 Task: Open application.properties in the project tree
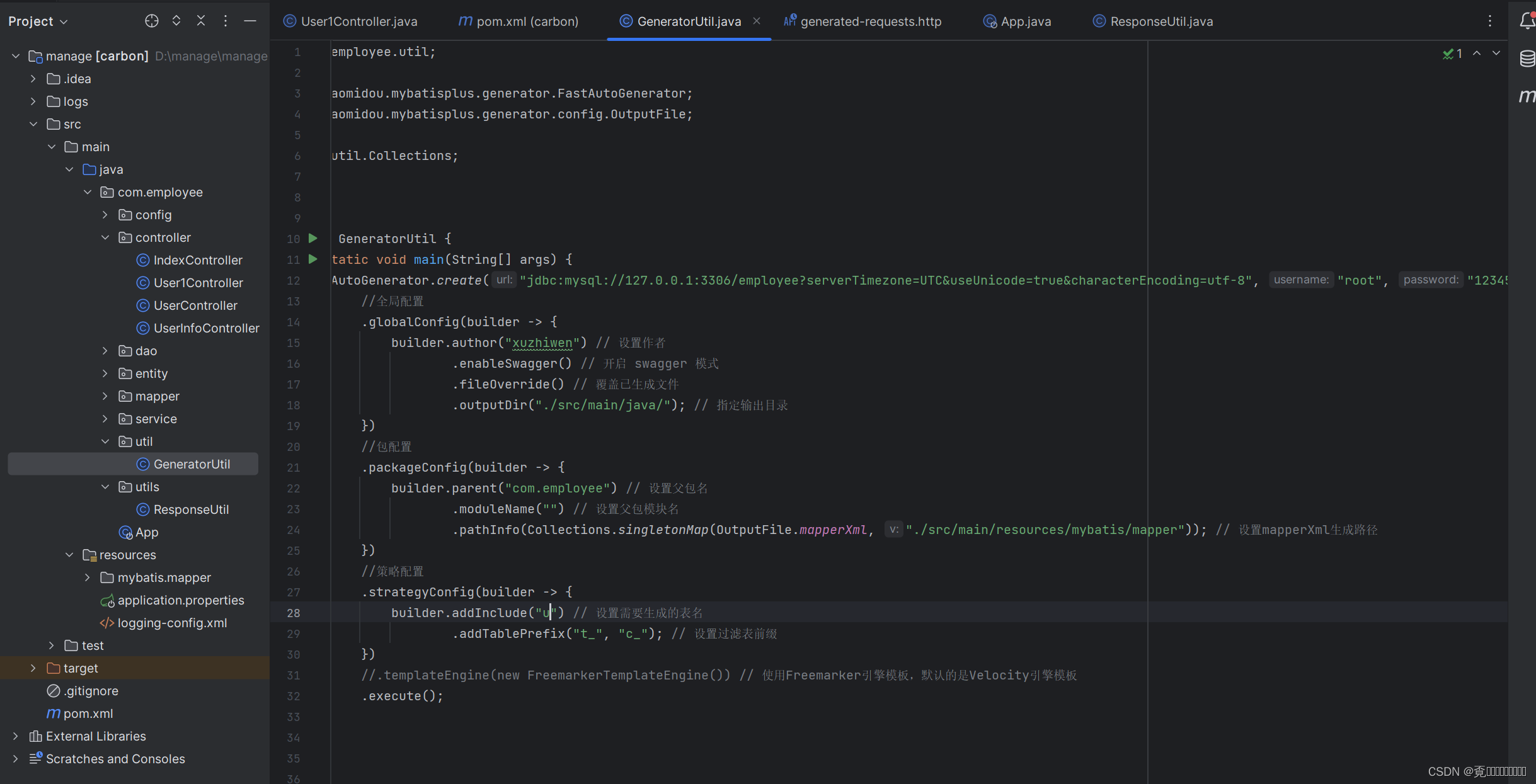click(x=181, y=600)
